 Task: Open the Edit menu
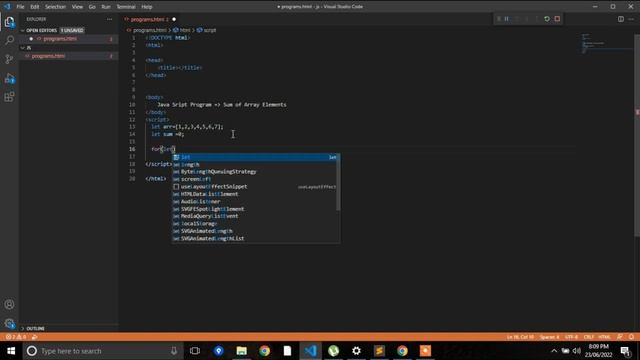[35, 7]
